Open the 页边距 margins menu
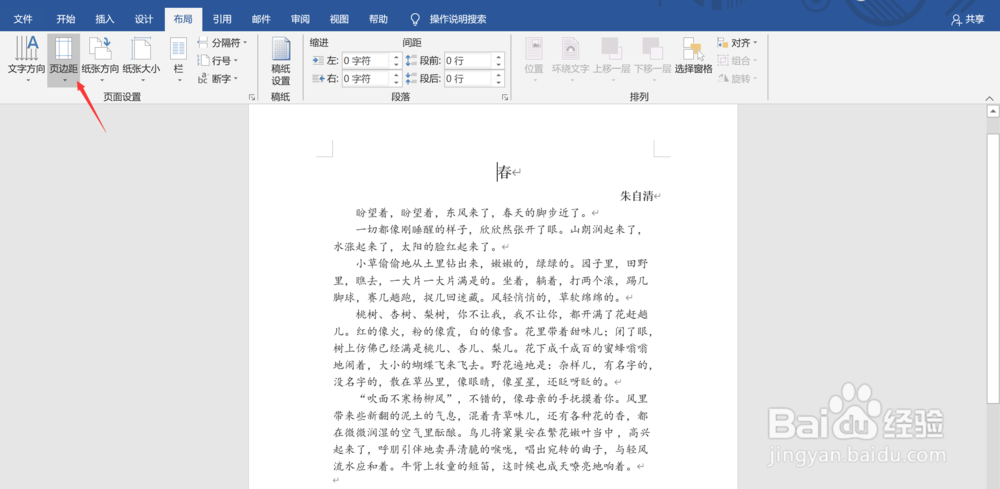The height and width of the screenshot is (489, 1000). (64, 60)
